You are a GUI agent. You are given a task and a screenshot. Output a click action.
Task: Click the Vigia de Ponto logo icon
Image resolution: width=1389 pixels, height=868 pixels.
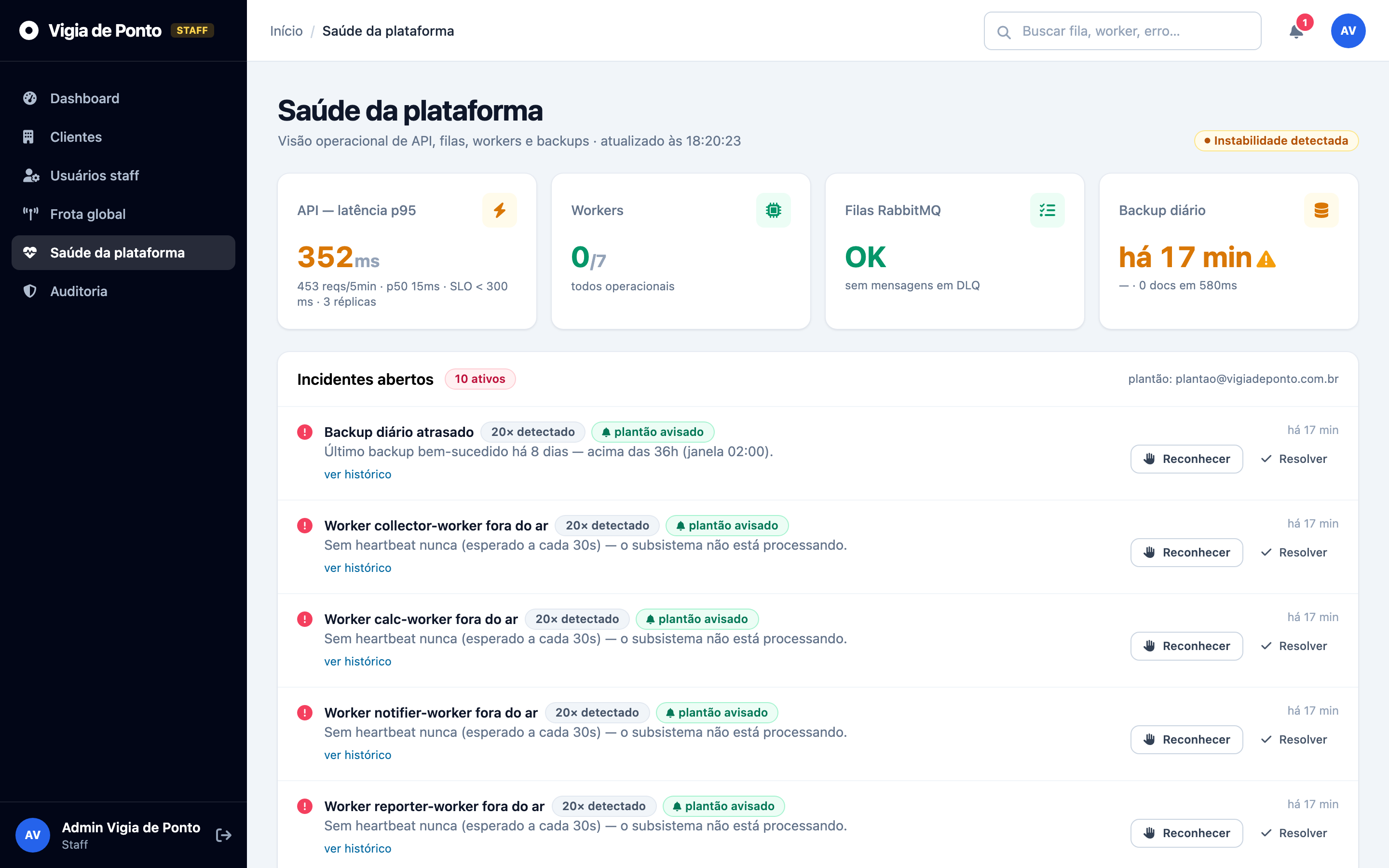pos(29,30)
